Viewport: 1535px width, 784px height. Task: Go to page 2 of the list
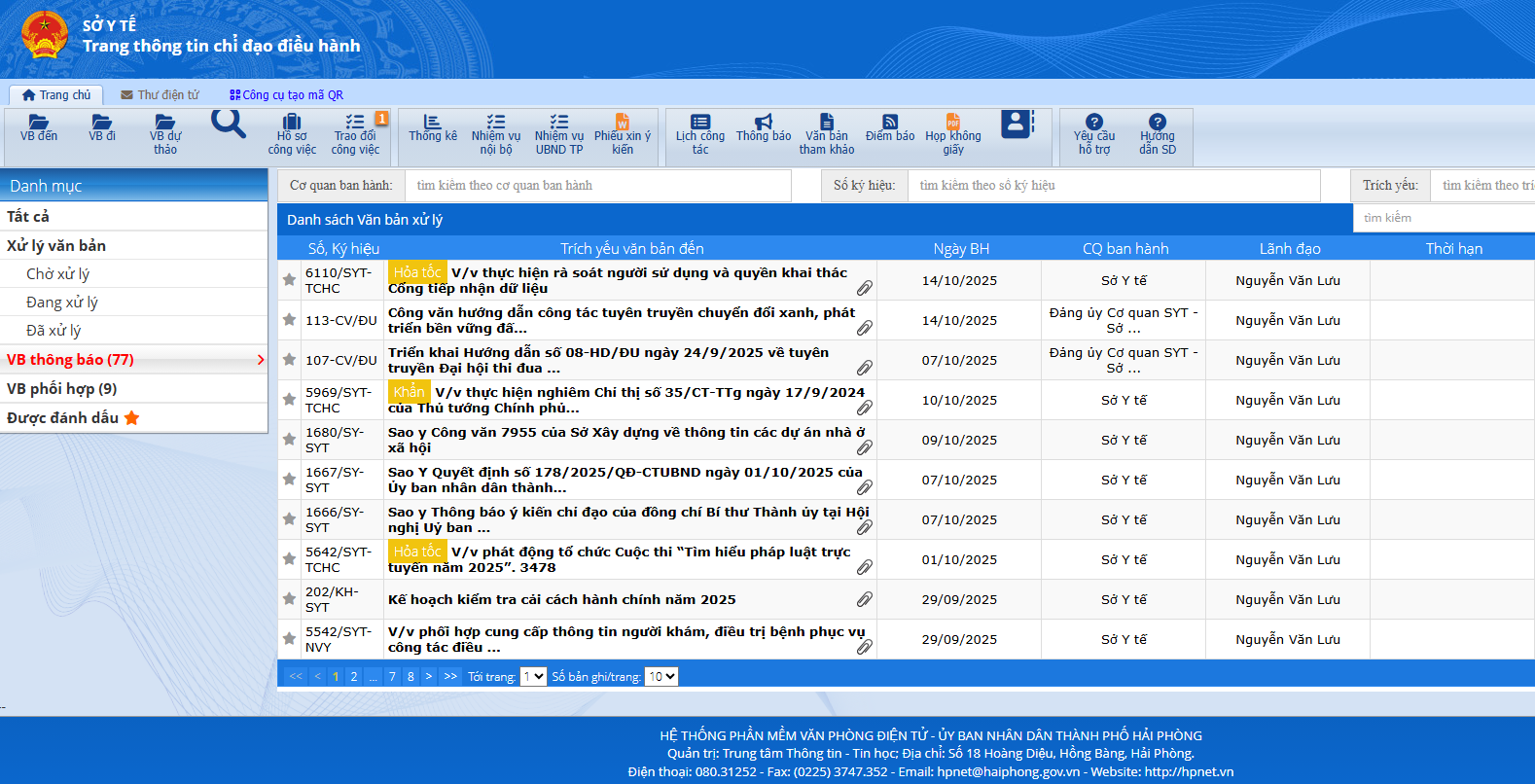[354, 676]
